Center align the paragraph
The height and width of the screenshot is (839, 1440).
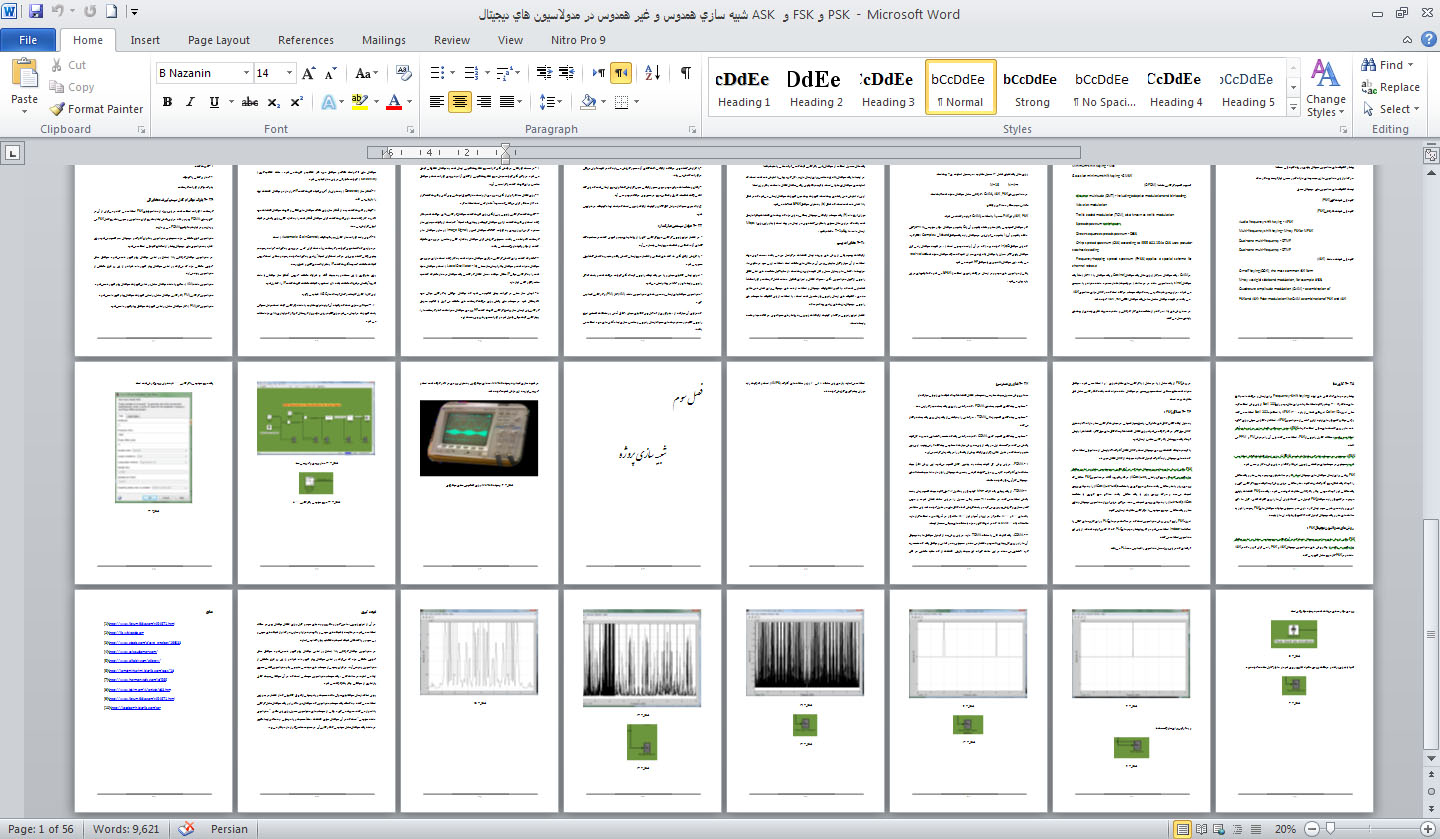460,102
